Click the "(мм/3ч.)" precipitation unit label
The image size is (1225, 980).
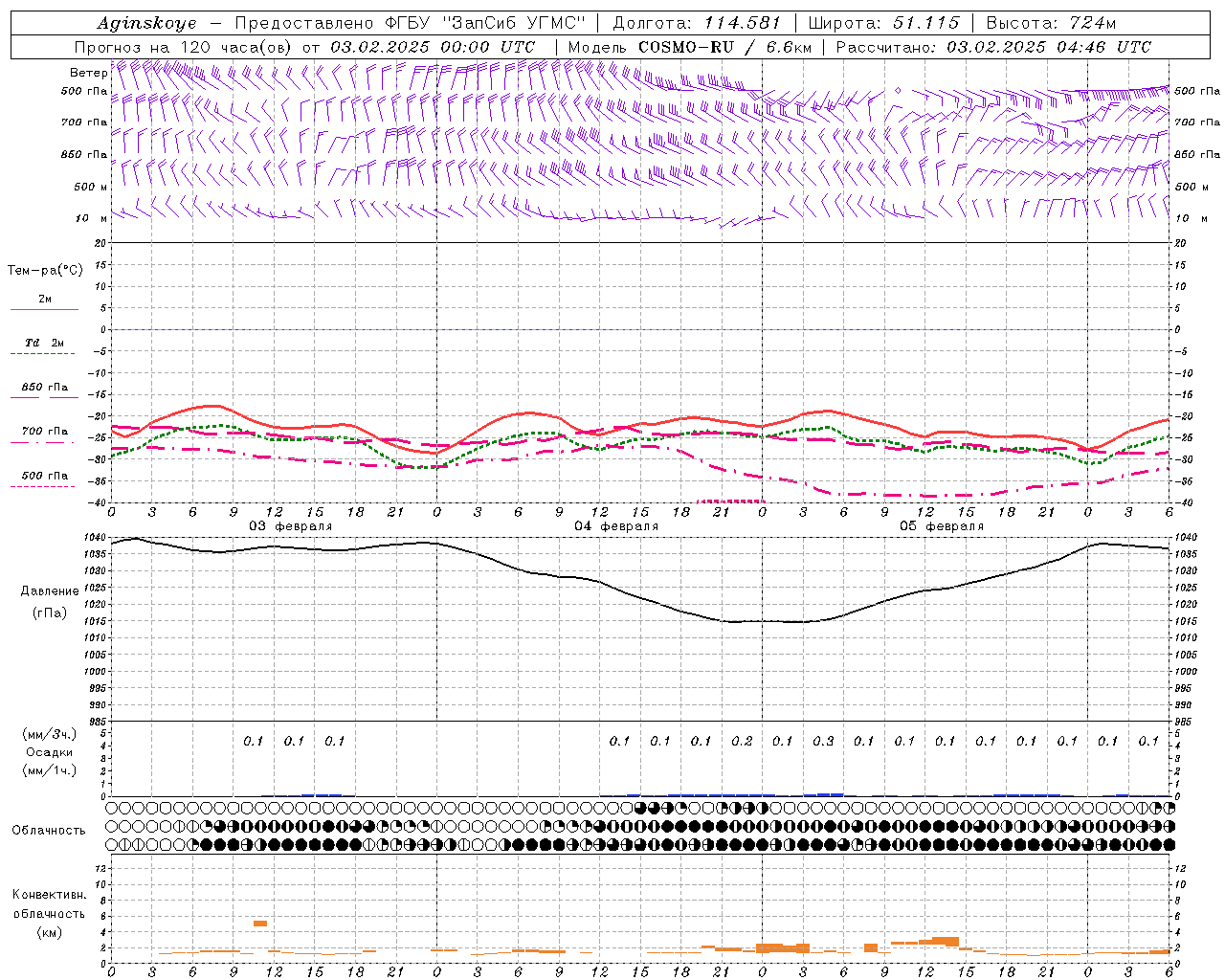coord(49,734)
